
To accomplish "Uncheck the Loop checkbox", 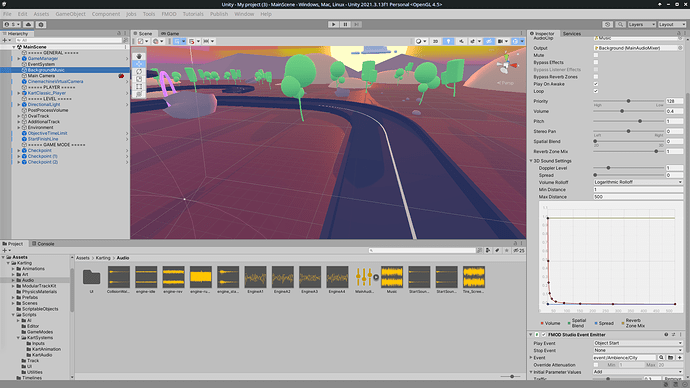I will 596,92.
